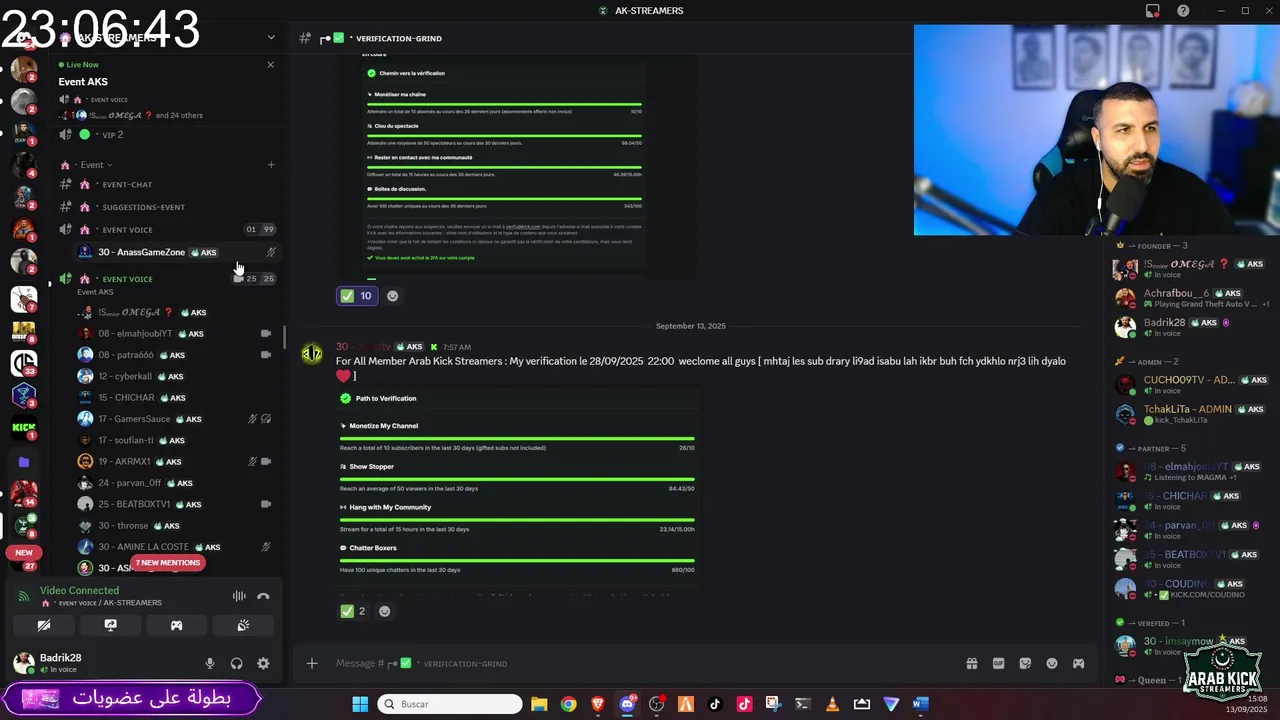Open OBS Studio from the taskbar
Viewport: 1280px width, 720px height.
[657, 704]
